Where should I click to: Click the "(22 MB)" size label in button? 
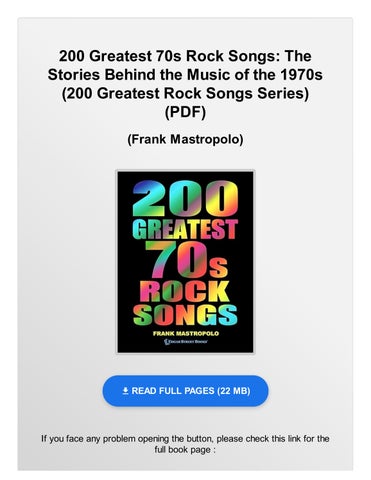pyautogui.click(x=234, y=391)
